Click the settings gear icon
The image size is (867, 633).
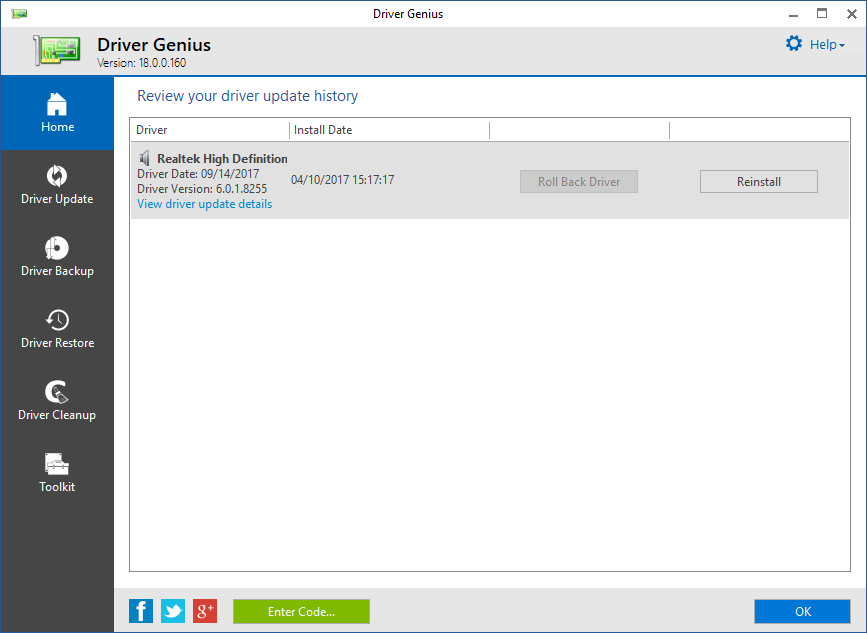tap(794, 44)
